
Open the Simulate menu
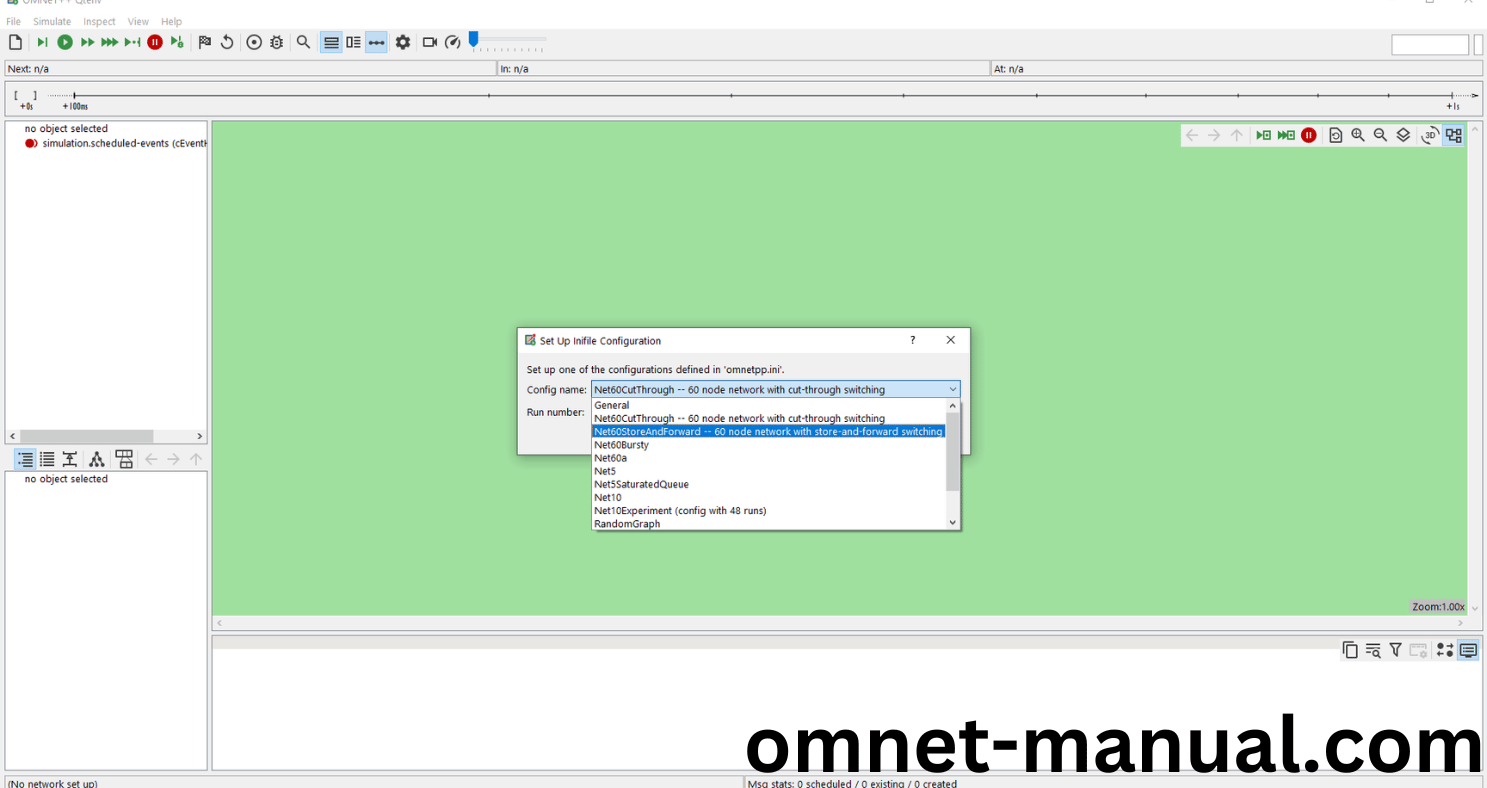tap(52, 21)
